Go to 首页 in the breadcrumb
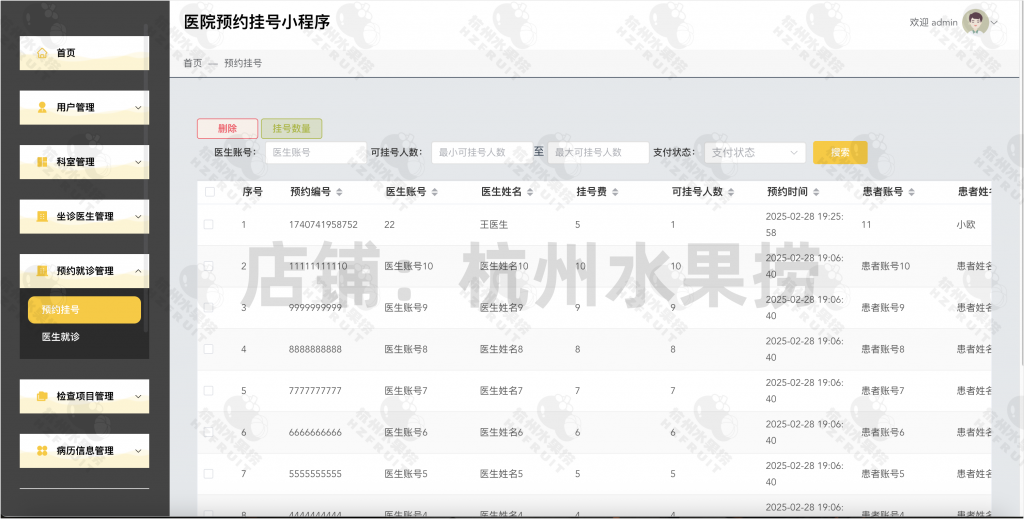Image resolution: width=1024 pixels, height=519 pixels. 193,63
